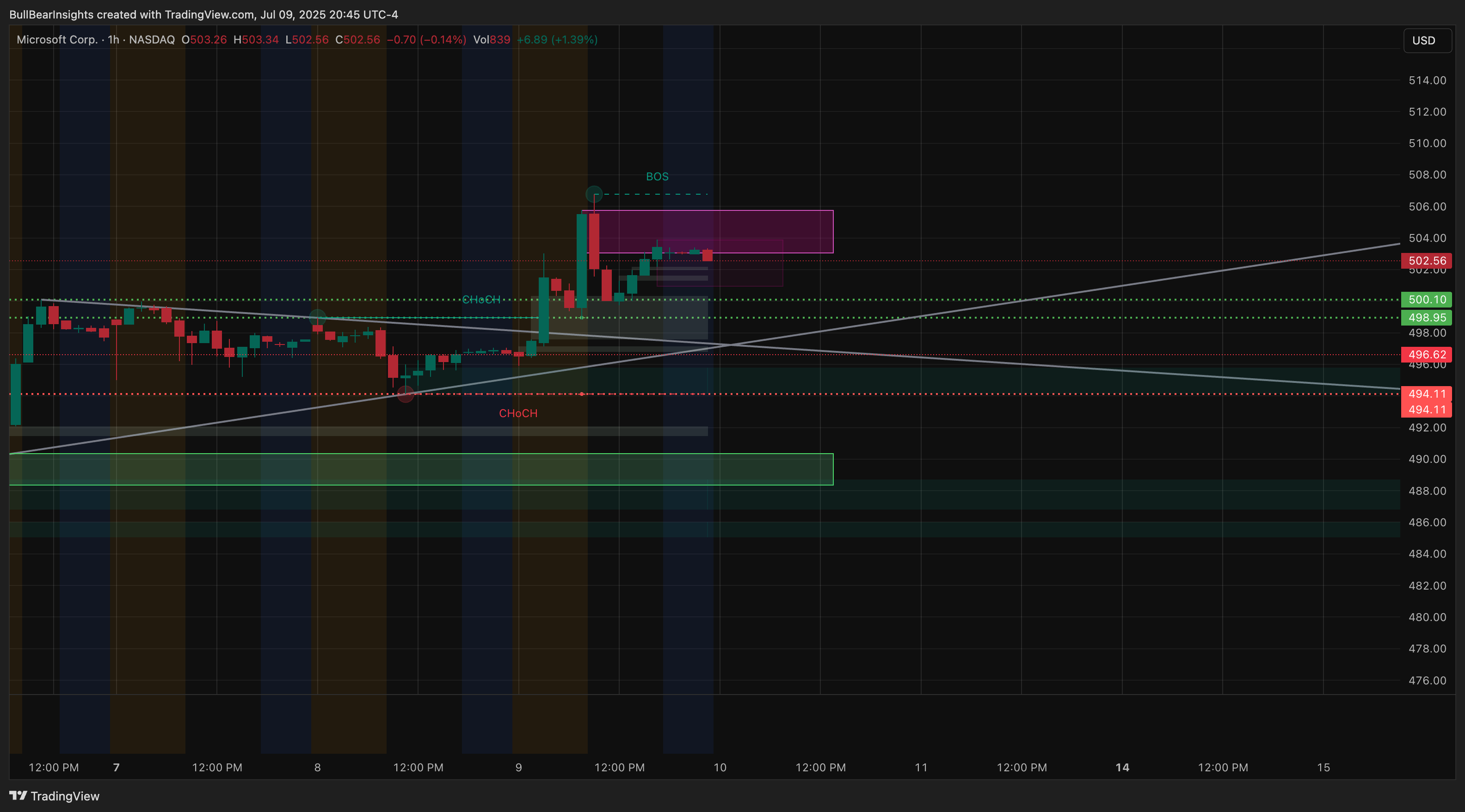Click the BOS label above the chart
This screenshot has width=1465, height=812.
pyautogui.click(x=657, y=177)
